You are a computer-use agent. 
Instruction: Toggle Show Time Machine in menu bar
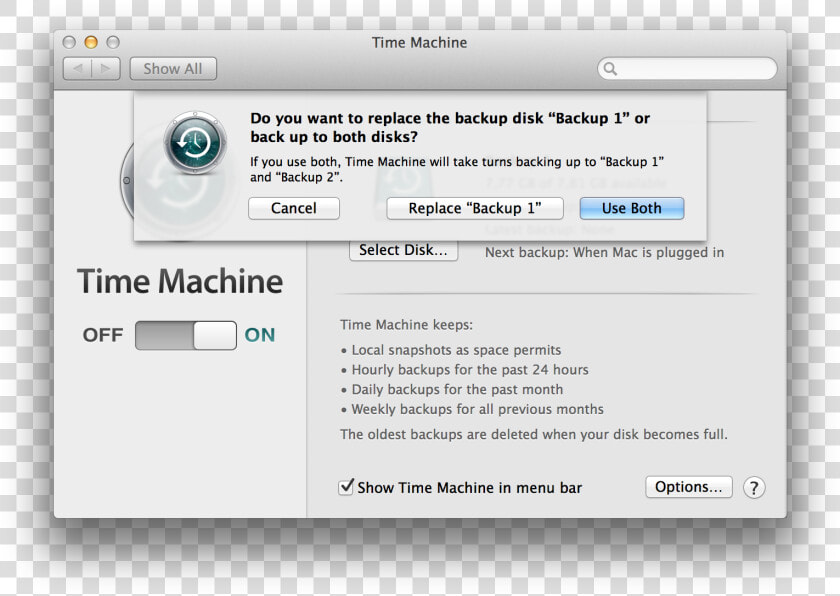[x=346, y=487]
